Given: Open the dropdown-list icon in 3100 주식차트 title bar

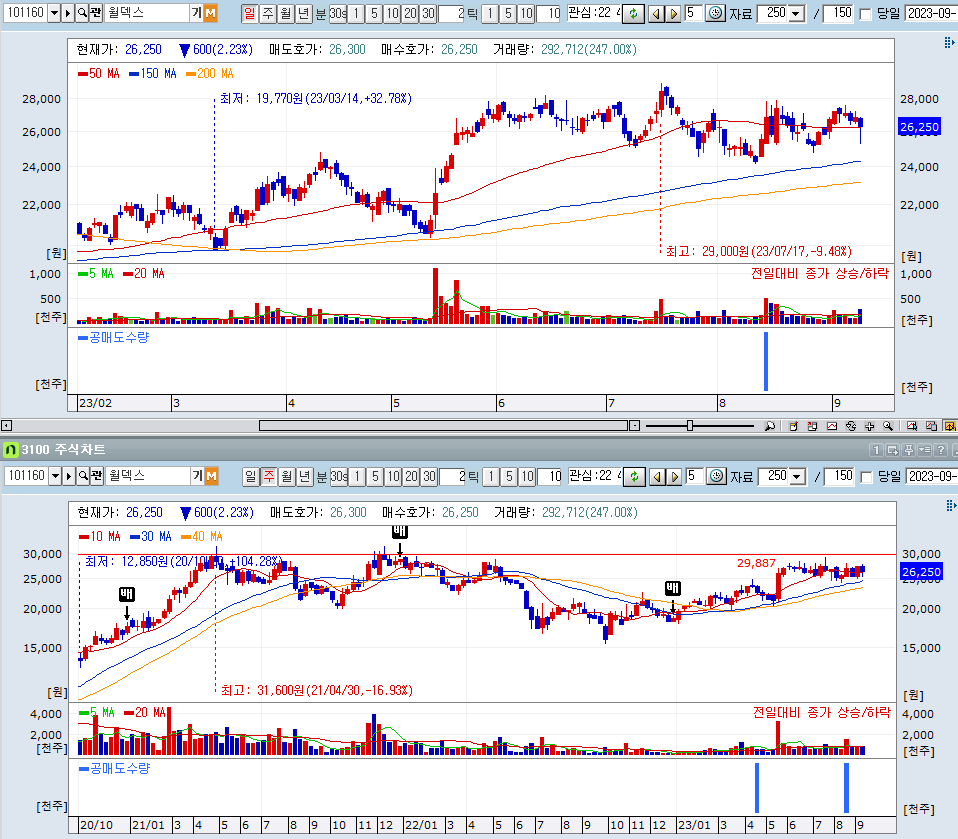Looking at the screenshot, I should point(924,450).
